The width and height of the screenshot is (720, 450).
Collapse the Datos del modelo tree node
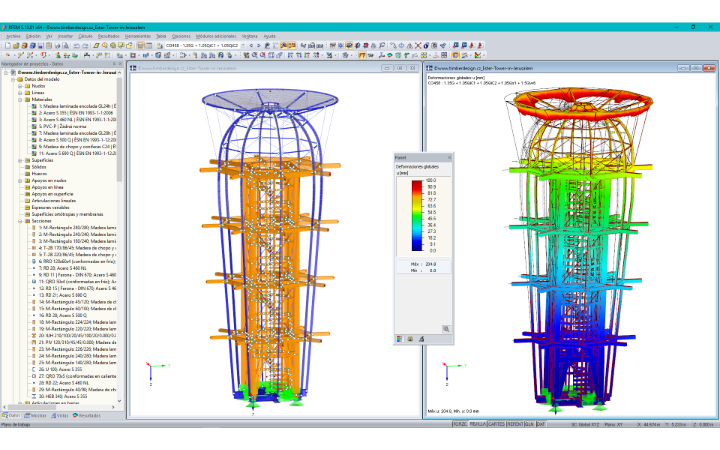[x=13, y=79]
